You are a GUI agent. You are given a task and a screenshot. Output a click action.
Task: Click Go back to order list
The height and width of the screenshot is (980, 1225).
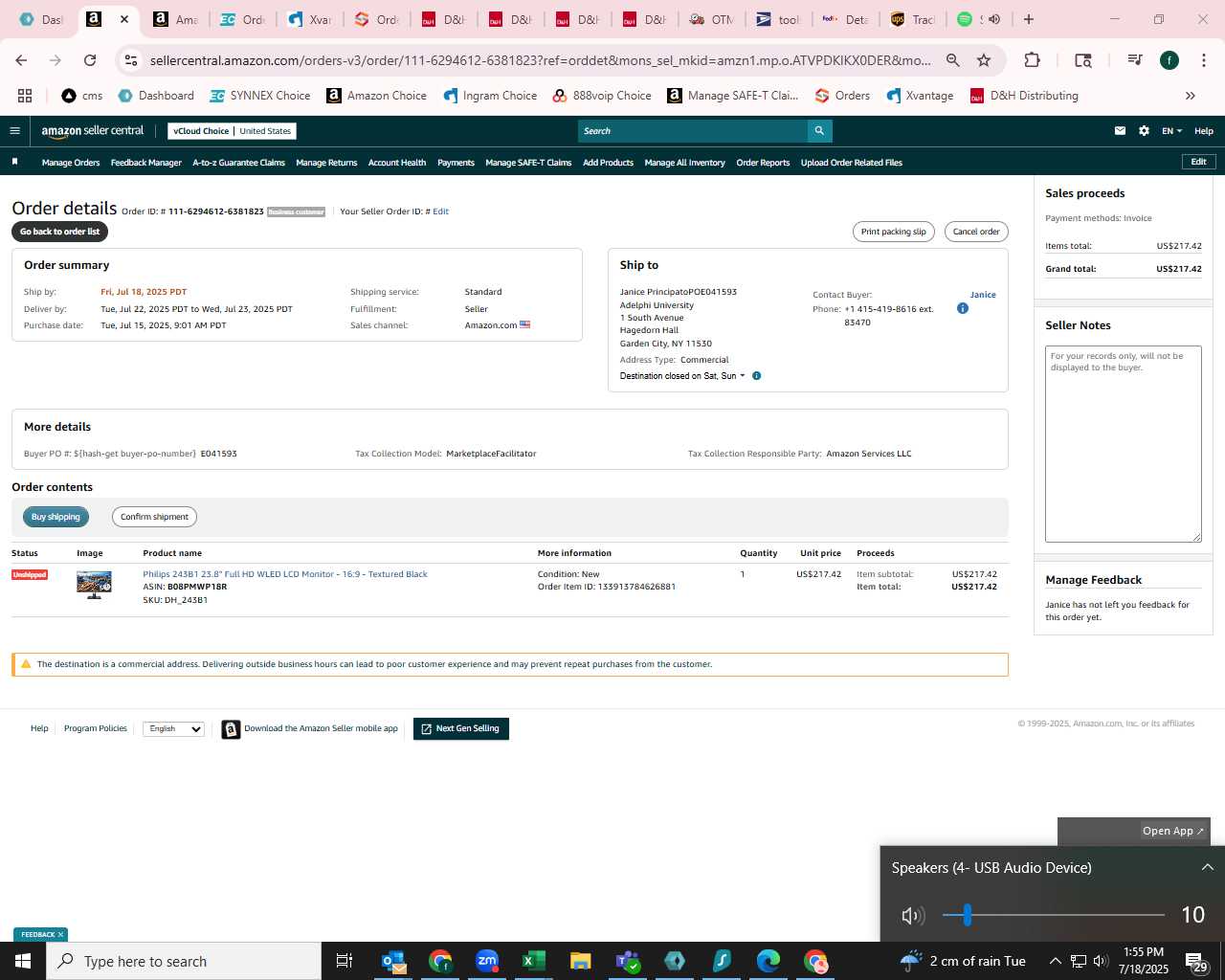pos(59,232)
